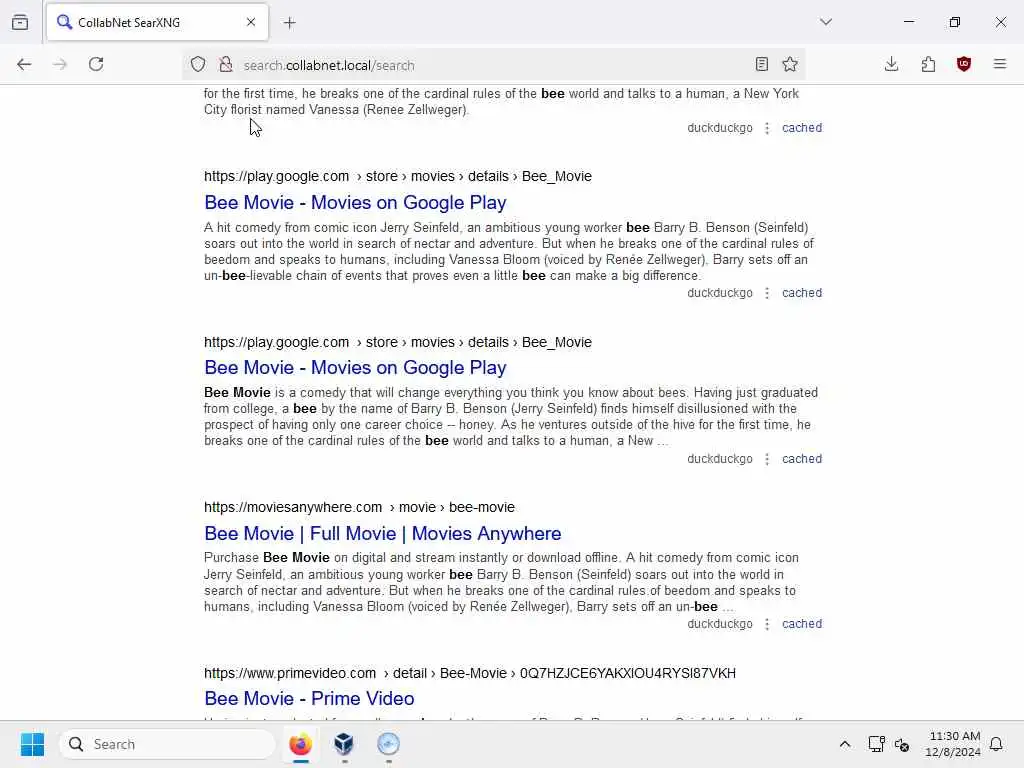Select the CollabNet SearXNG tab
This screenshot has width=1024, height=768.
pyautogui.click(x=157, y=22)
